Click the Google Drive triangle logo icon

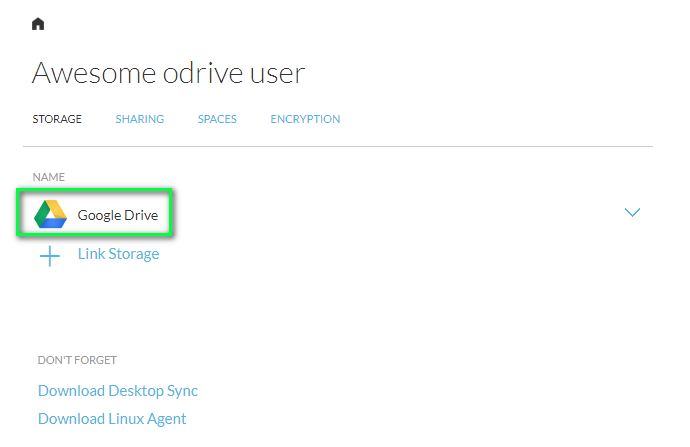[50, 214]
